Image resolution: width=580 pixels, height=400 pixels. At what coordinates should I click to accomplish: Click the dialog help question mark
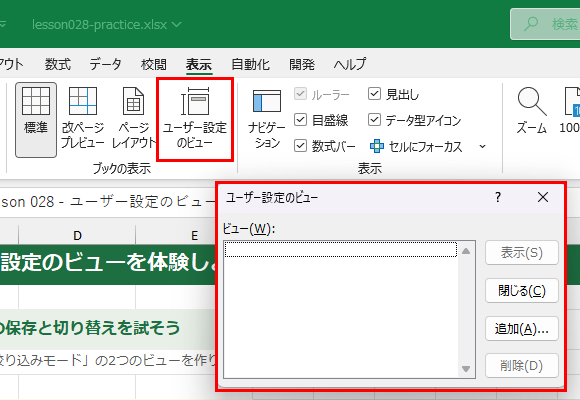498,197
